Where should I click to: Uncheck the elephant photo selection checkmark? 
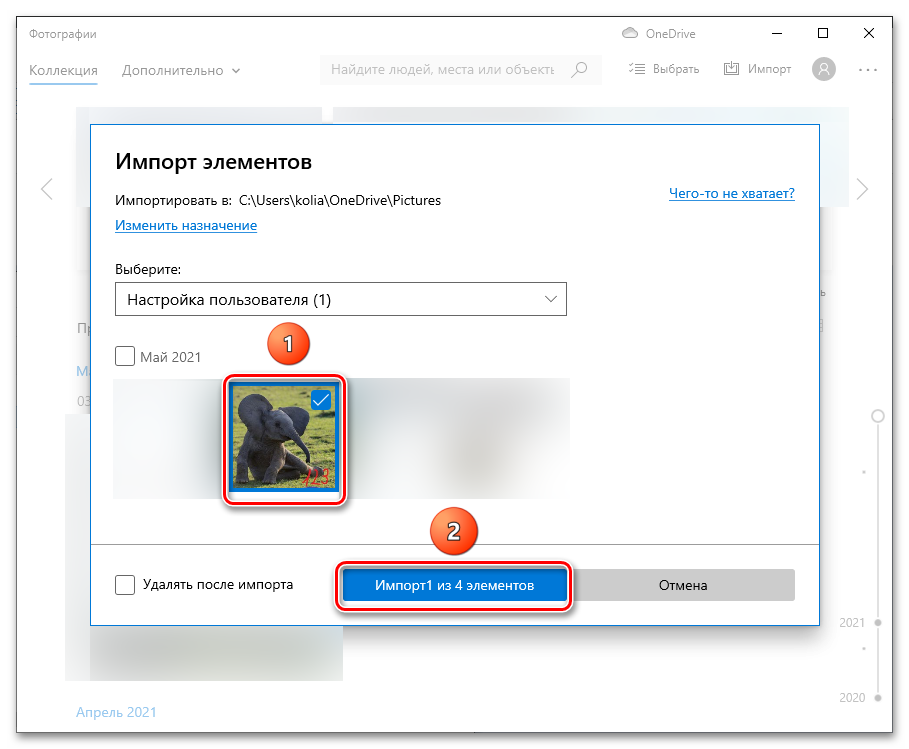tap(321, 400)
